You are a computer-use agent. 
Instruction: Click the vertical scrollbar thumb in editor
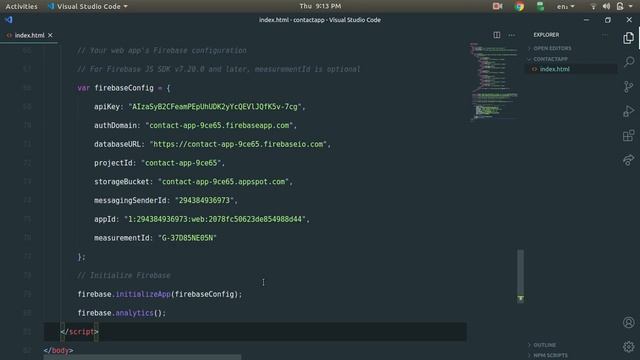(x=520, y=276)
